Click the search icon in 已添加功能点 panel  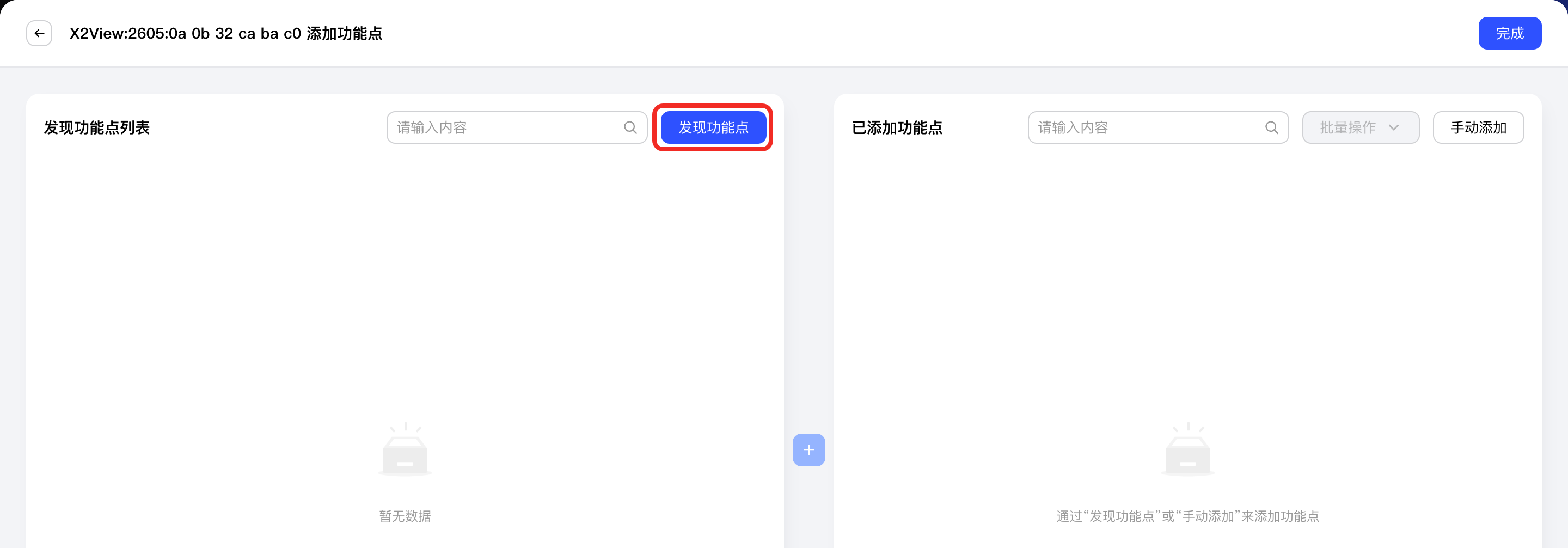tap(1272, 128)
